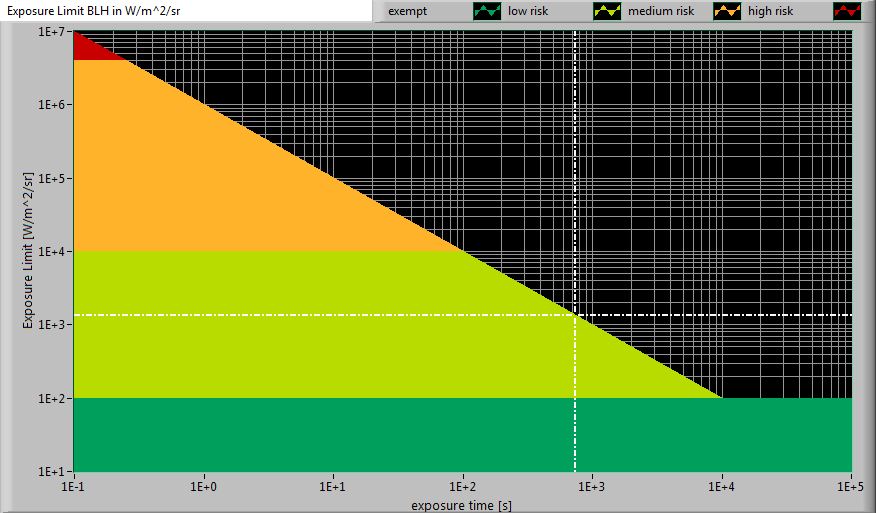Image resolution: width=876 pixels, height=513 pixels.
Task: Click the 1E+7 maximum on the y-axis
Action: tap(52, 32)
